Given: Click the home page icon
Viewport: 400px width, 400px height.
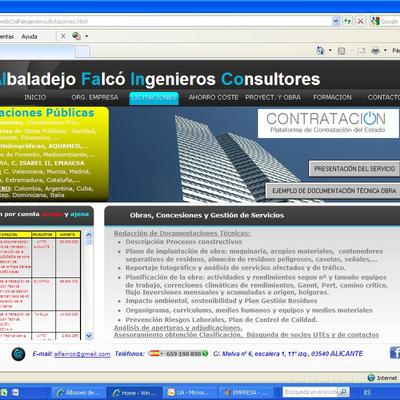Looking at the screenshot, I should pyautogui.click(x=320, y=51).
